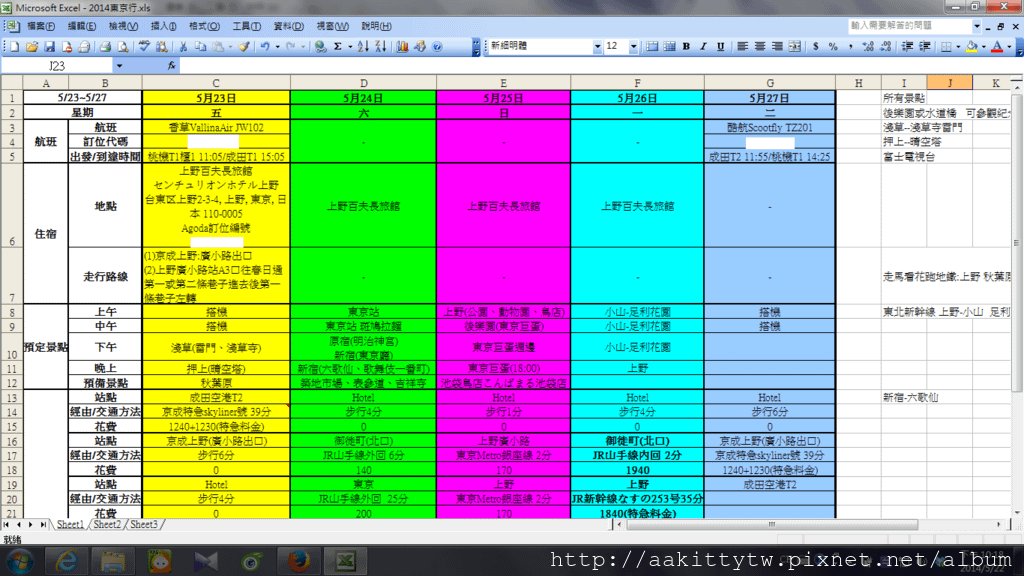Open the Windows Start menu
Image resolution: width=1024 pixels, height=576 pixels.
point(20,561)
